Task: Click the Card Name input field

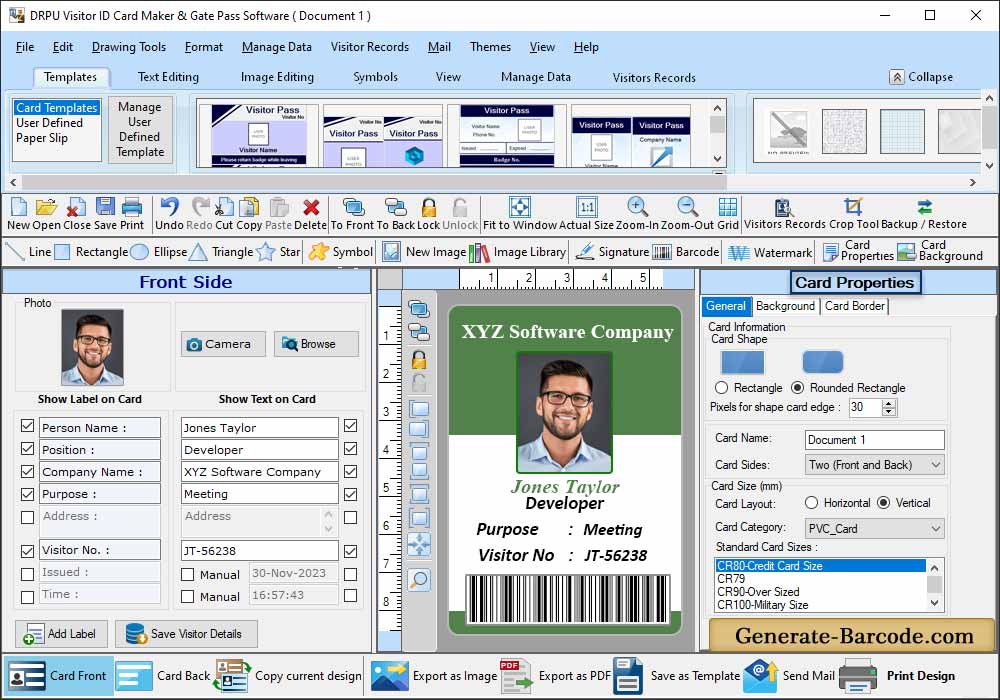Action: (x=874, y=440)
